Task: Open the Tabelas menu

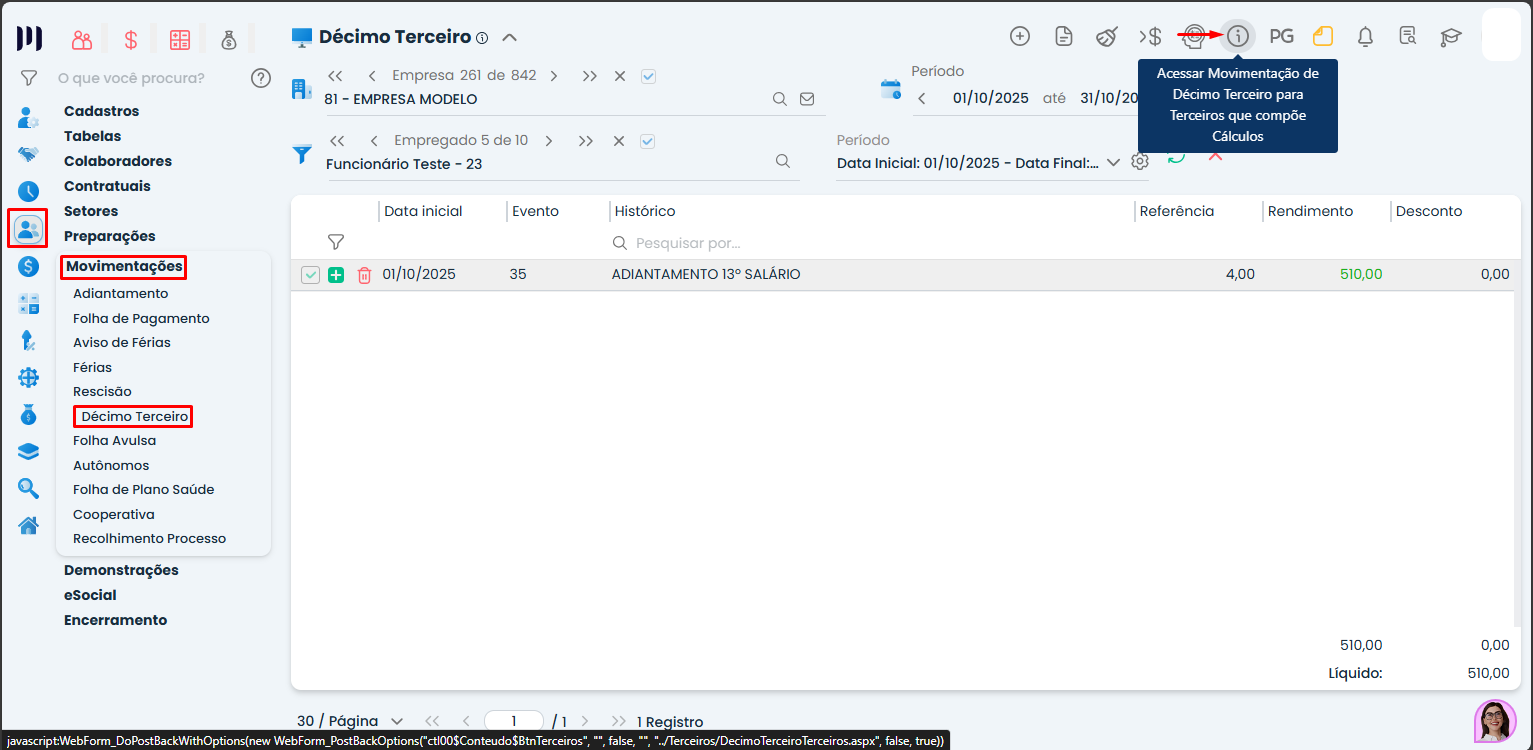Action: (x=93, y=136)
